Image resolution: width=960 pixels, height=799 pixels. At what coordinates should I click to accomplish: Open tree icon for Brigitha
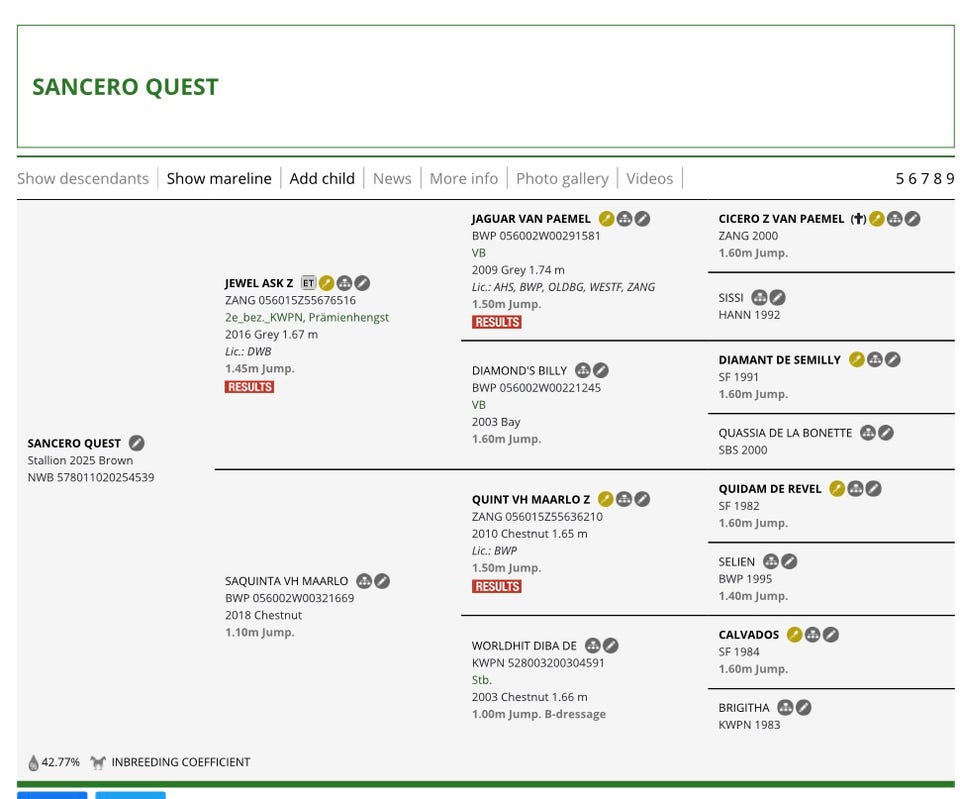785,708
